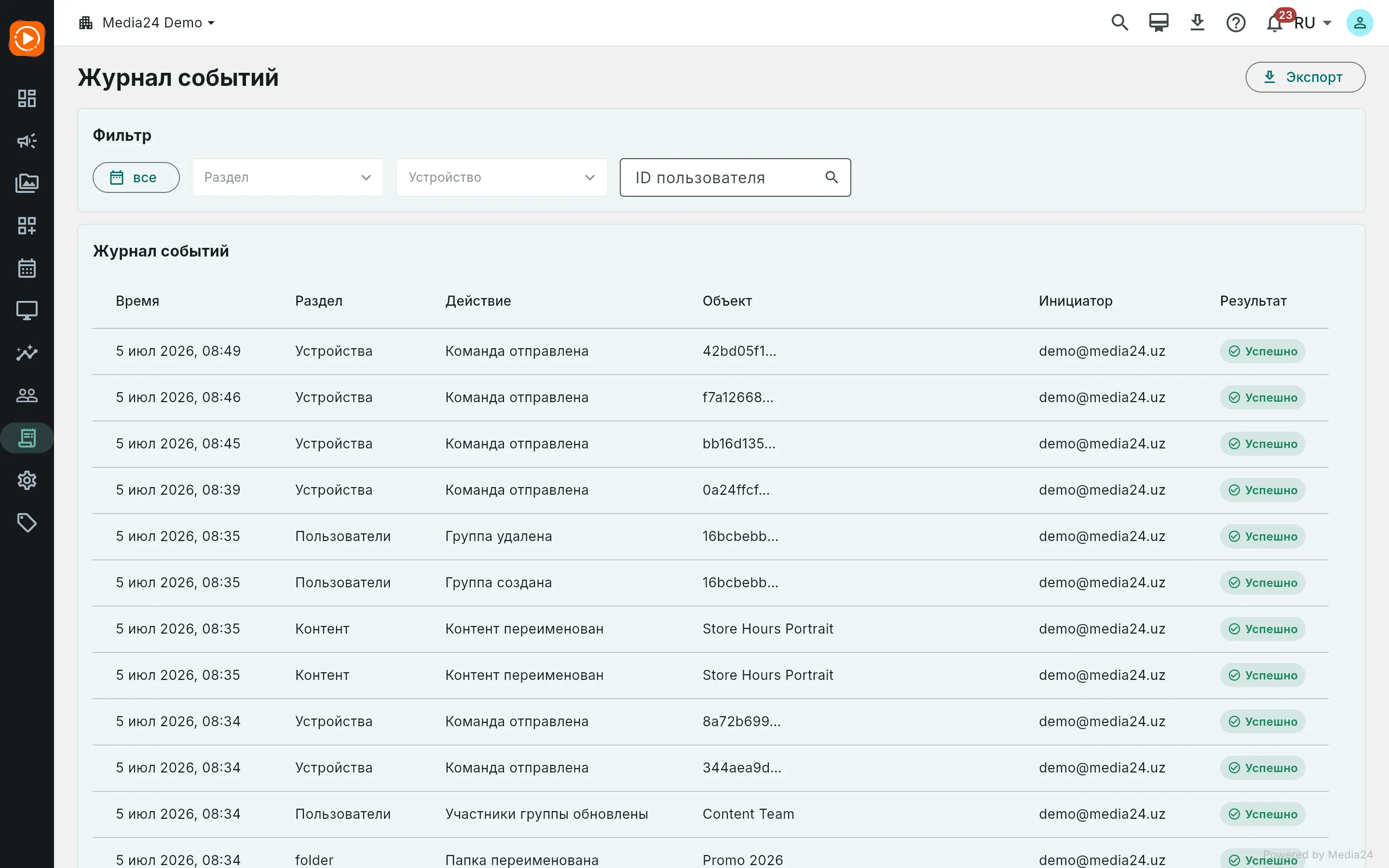Click Команда отправлена in 08:45 row
This screenshot has height=868, width=1389.
[517, 444]
